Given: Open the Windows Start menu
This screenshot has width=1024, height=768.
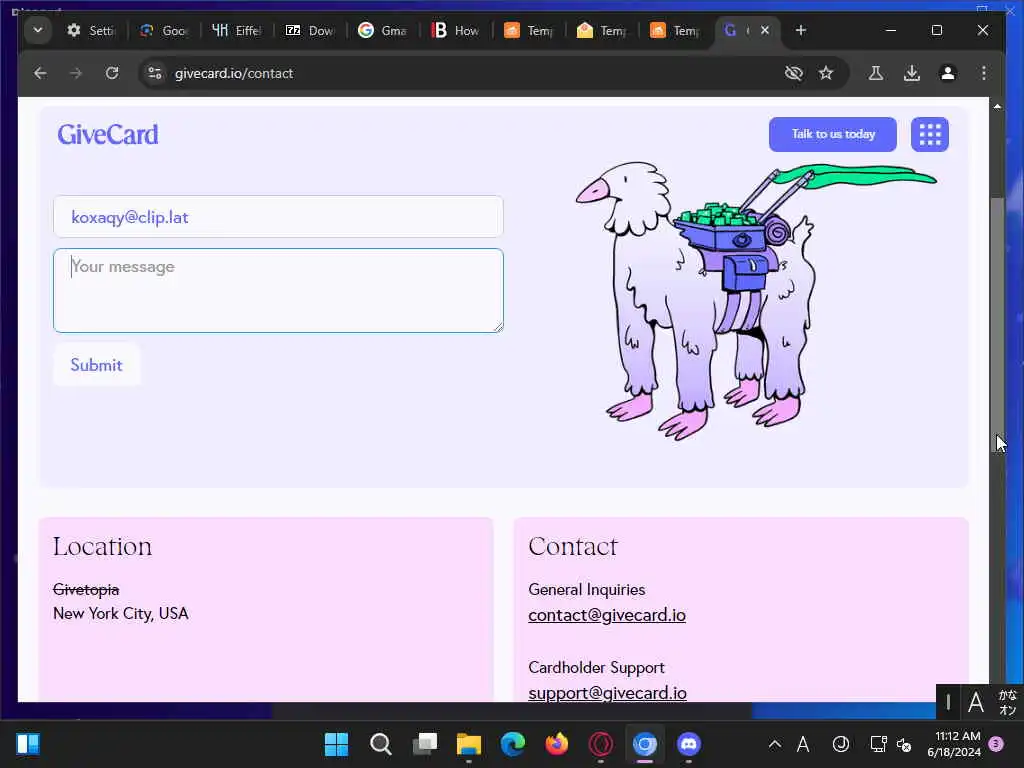Looking at the screenshot, I should (336, 744).
